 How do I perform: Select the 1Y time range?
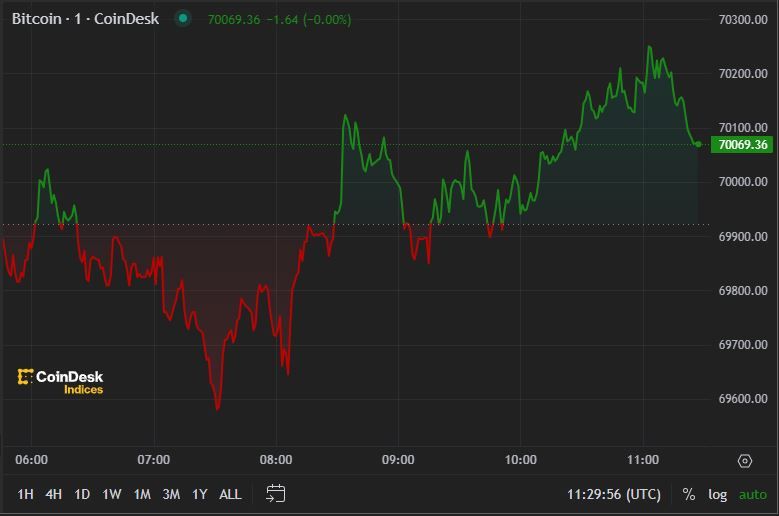pos(200,494)
